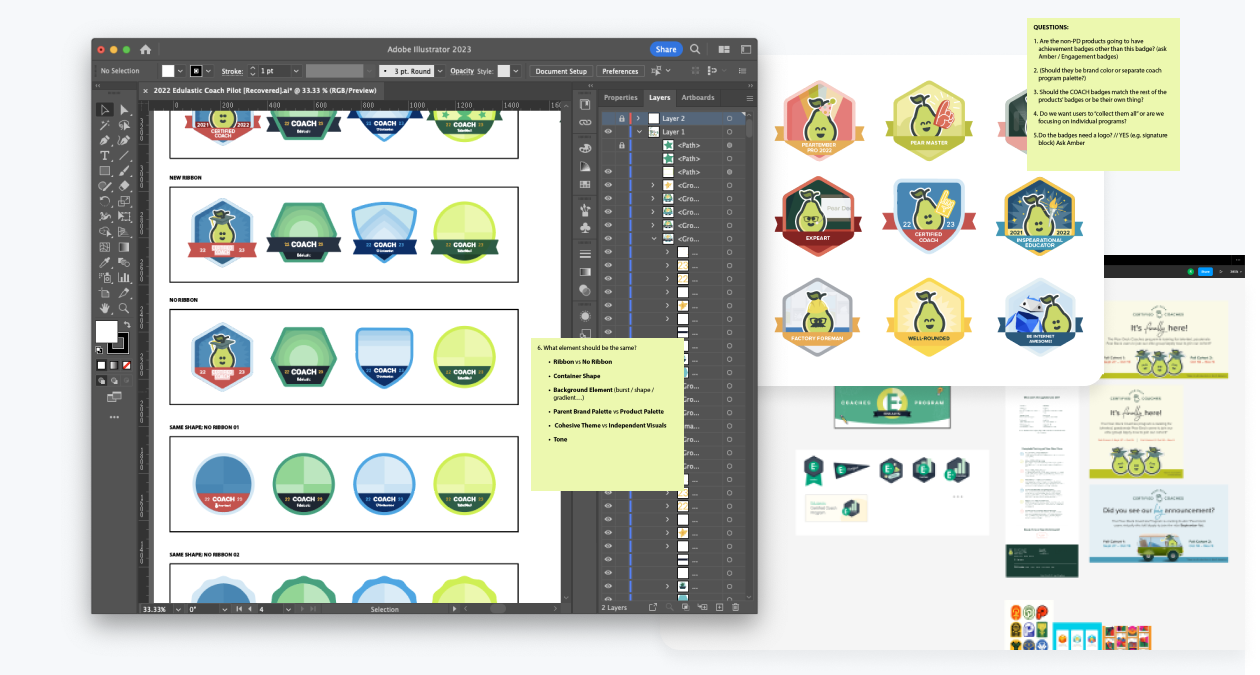Open the stroke color dropdown arrow
Screen dimensions: 1260x675
click(x=208, y=71)
